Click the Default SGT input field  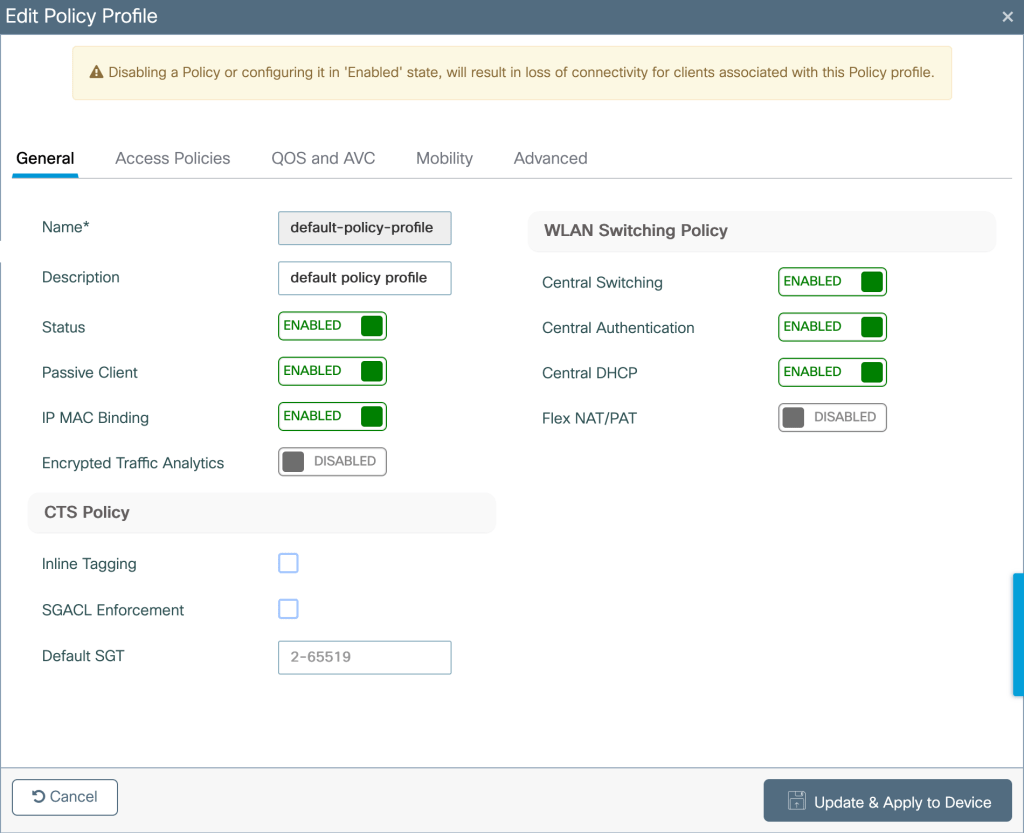[x=364, y=657]
